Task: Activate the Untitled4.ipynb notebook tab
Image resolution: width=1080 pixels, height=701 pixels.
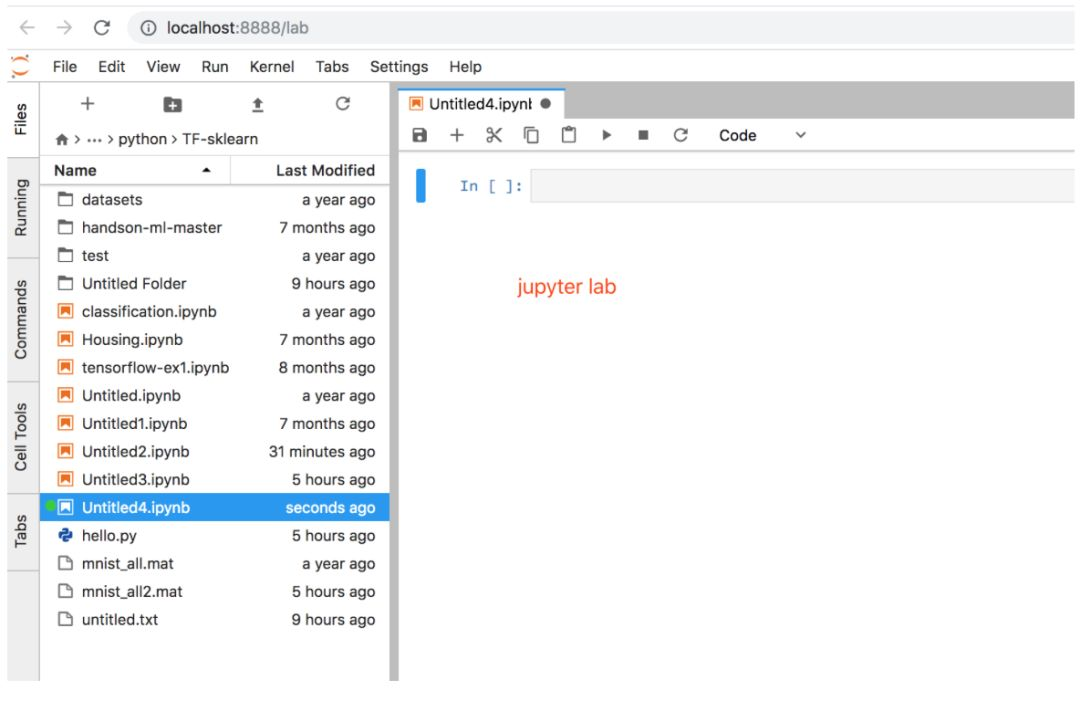Action: [480, 104]
